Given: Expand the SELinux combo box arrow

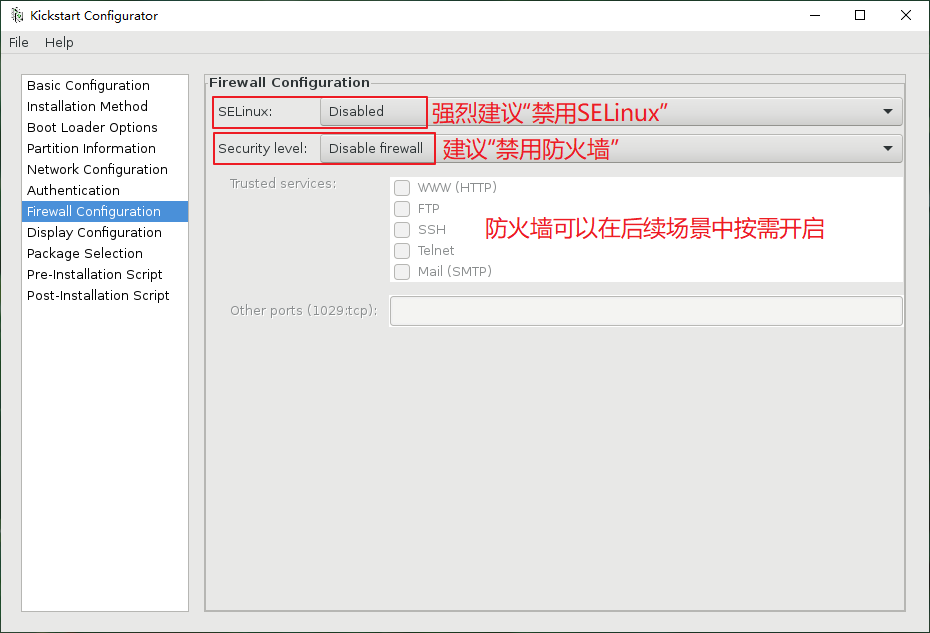Looking at the screenshot, I should tap(888, 112).
